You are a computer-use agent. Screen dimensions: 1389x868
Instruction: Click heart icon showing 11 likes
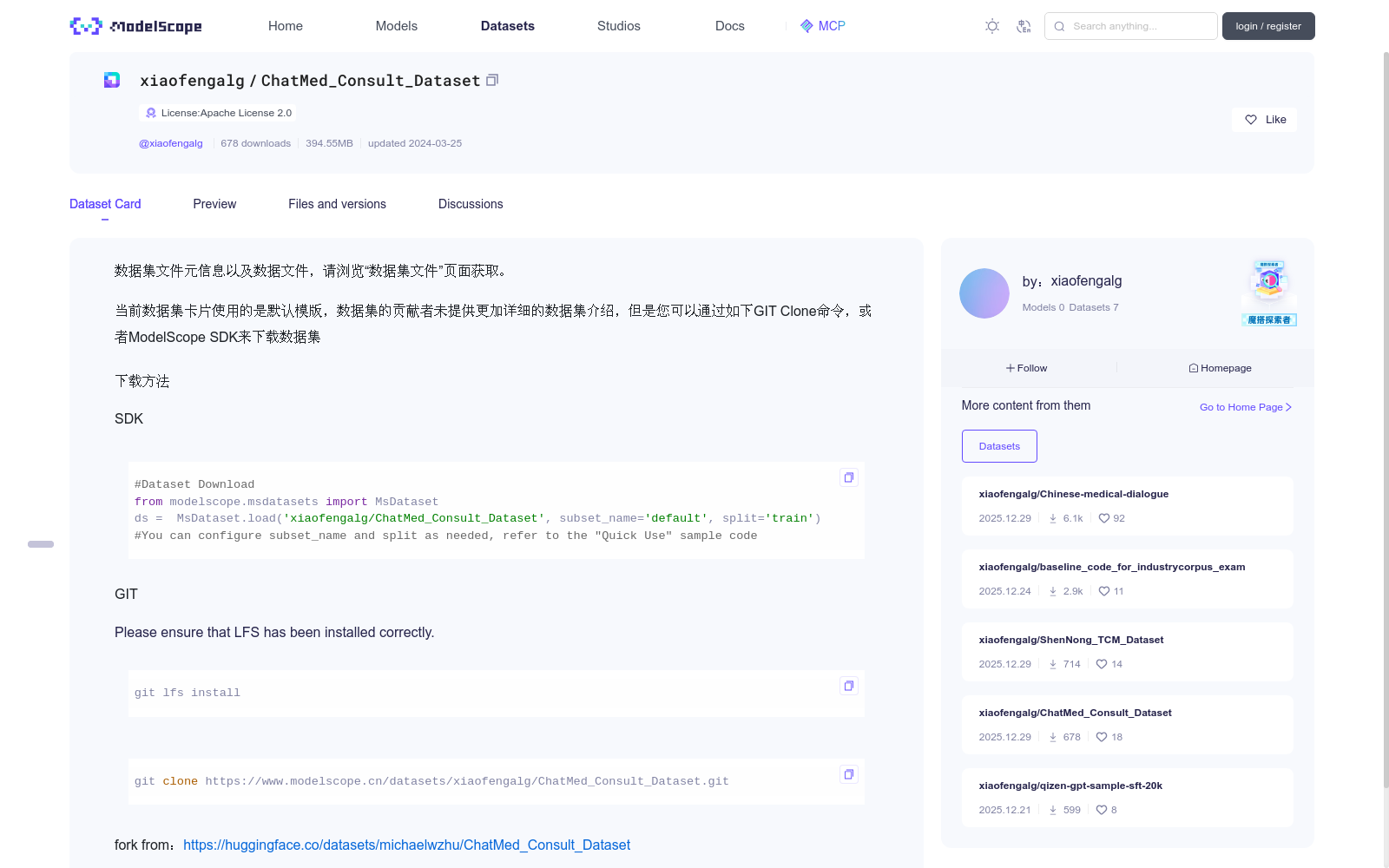pyautogui.click(x=1104, y=591)
